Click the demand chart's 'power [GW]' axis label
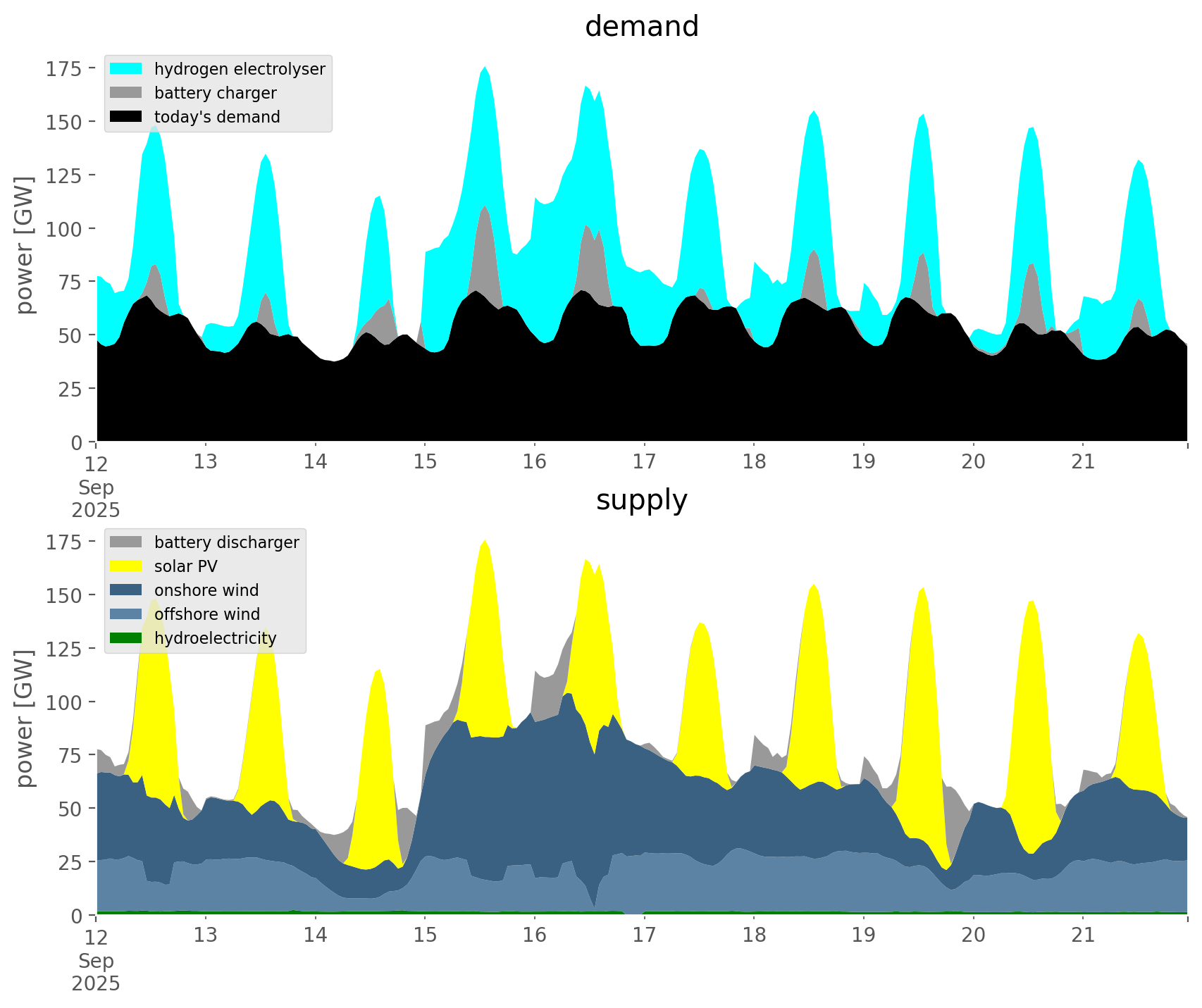 (25, 245)
